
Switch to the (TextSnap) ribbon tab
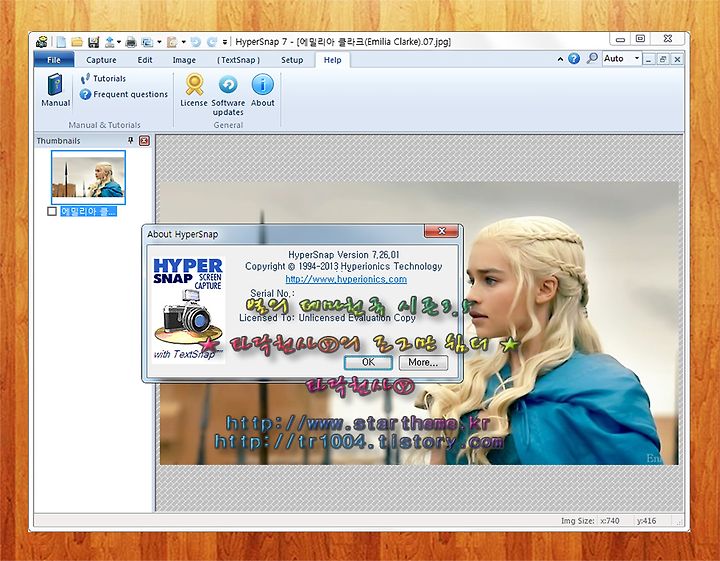pyautogui.click(x=238, y=60)
